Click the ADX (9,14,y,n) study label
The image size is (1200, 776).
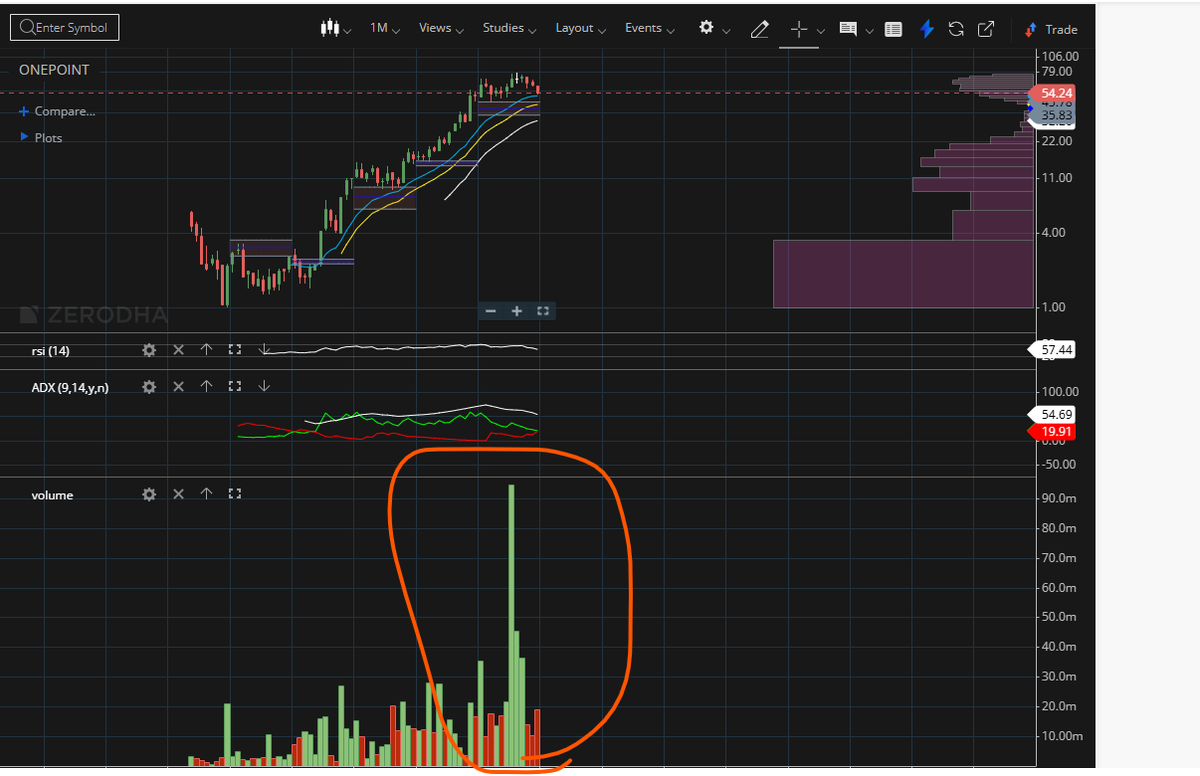(x=70, y=387)
